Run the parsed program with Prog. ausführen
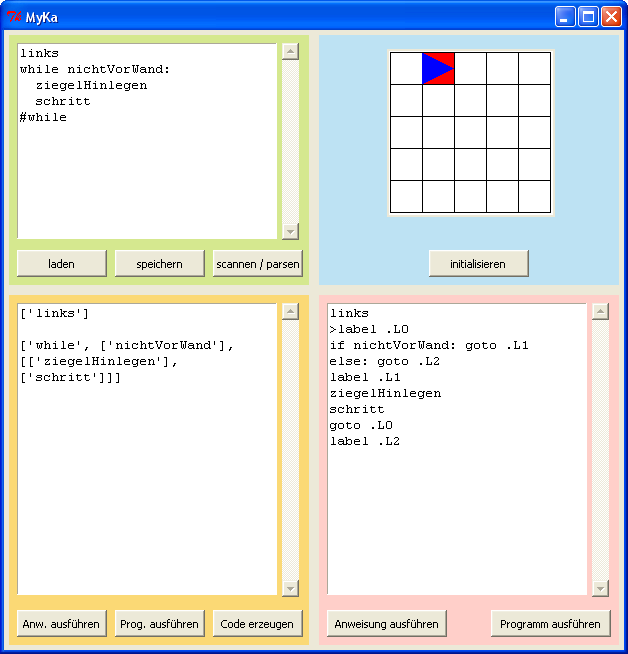 pyautogui.click(x=160, y=624)
